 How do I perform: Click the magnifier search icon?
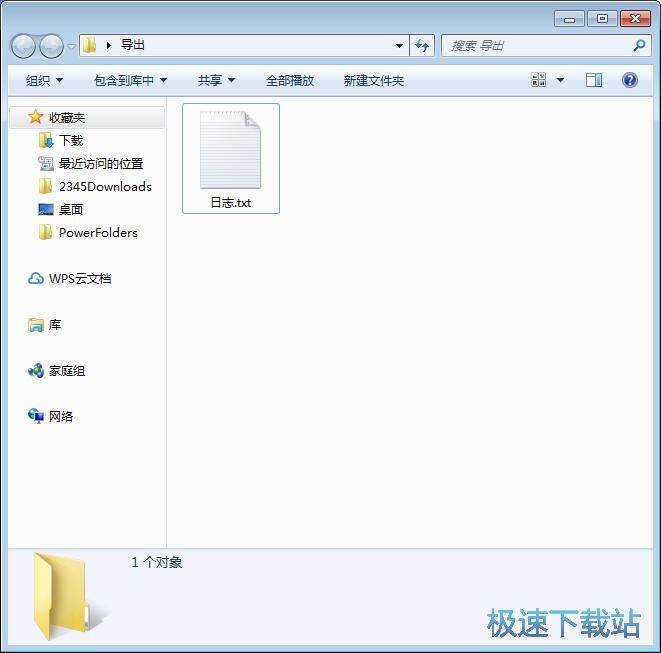pos(640,45)
